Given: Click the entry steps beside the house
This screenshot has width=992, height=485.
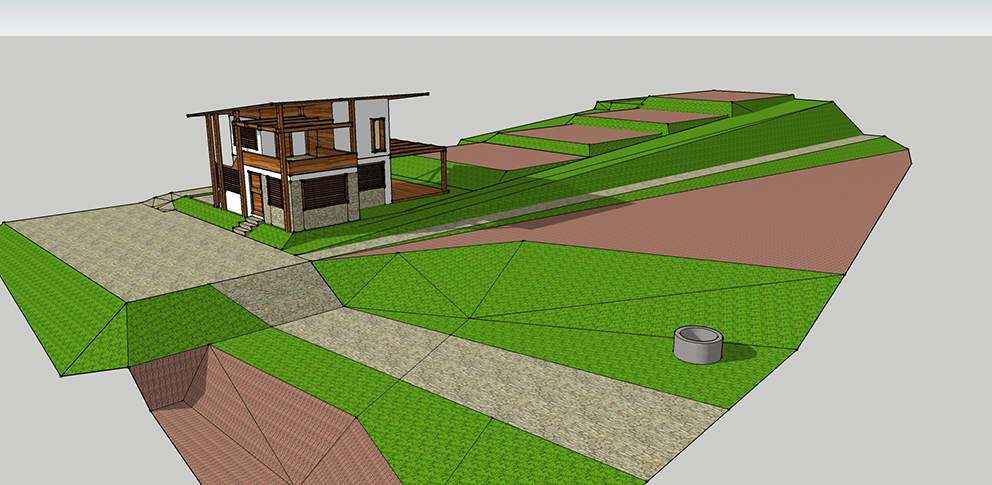Looking at the screenshot, I should tap(244, 228).
